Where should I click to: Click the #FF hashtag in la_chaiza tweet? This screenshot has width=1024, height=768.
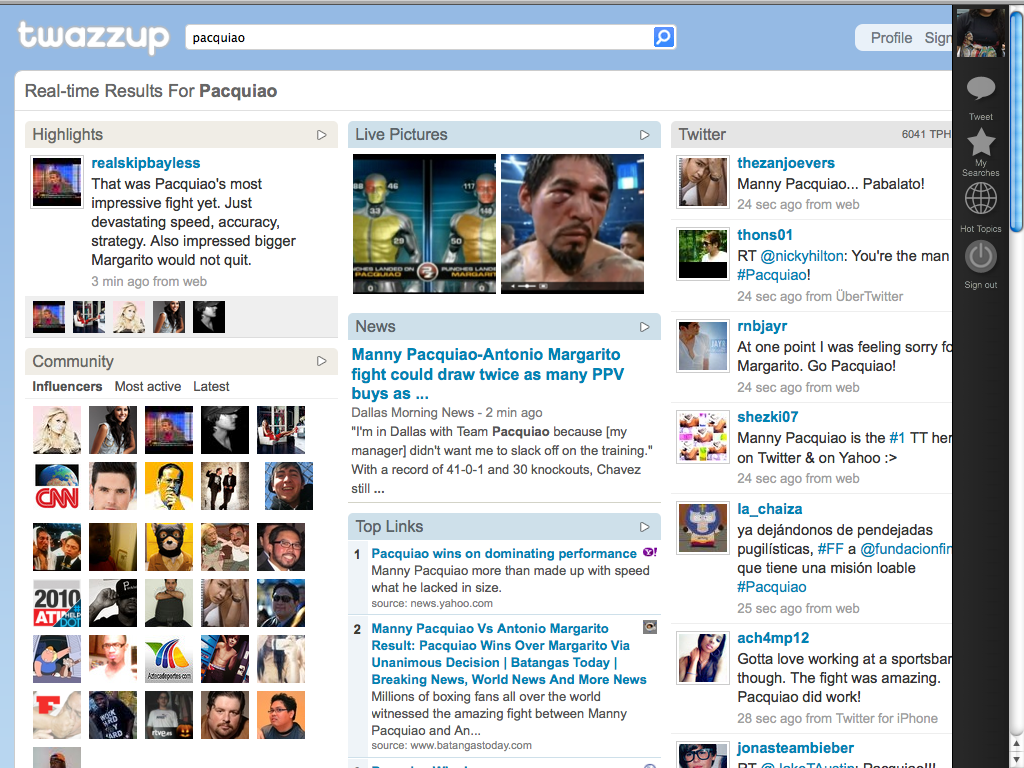[831, 549]
